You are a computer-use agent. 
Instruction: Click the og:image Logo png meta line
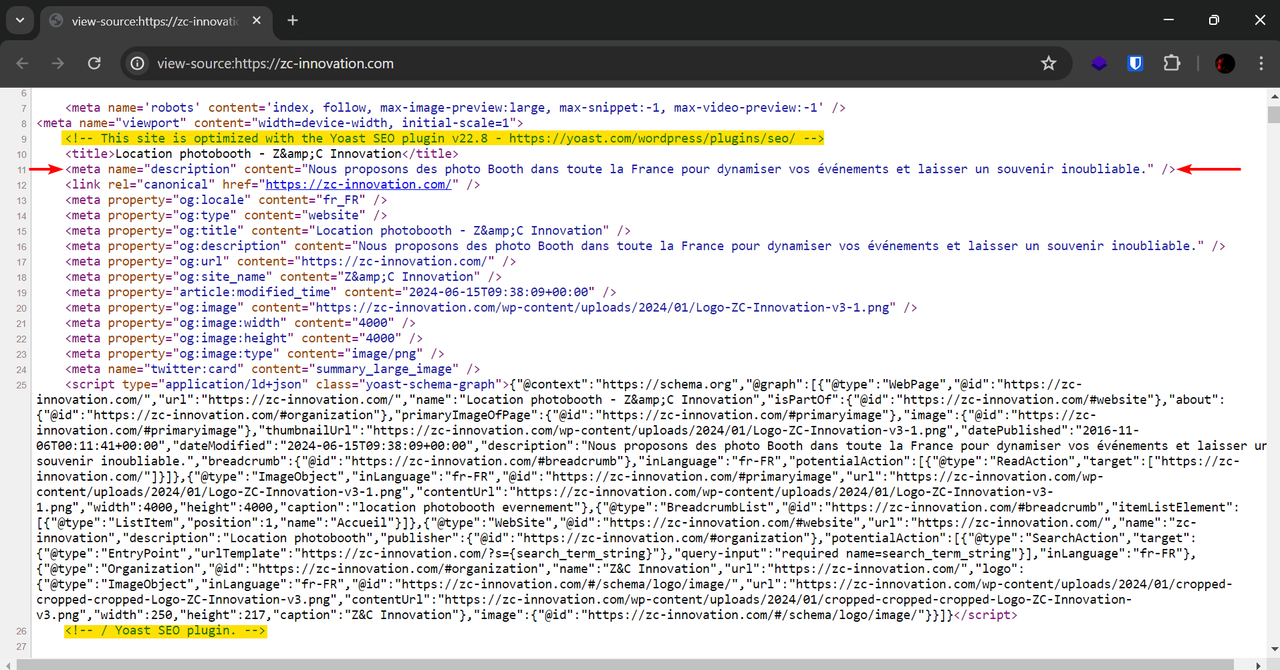pos(491,307)
